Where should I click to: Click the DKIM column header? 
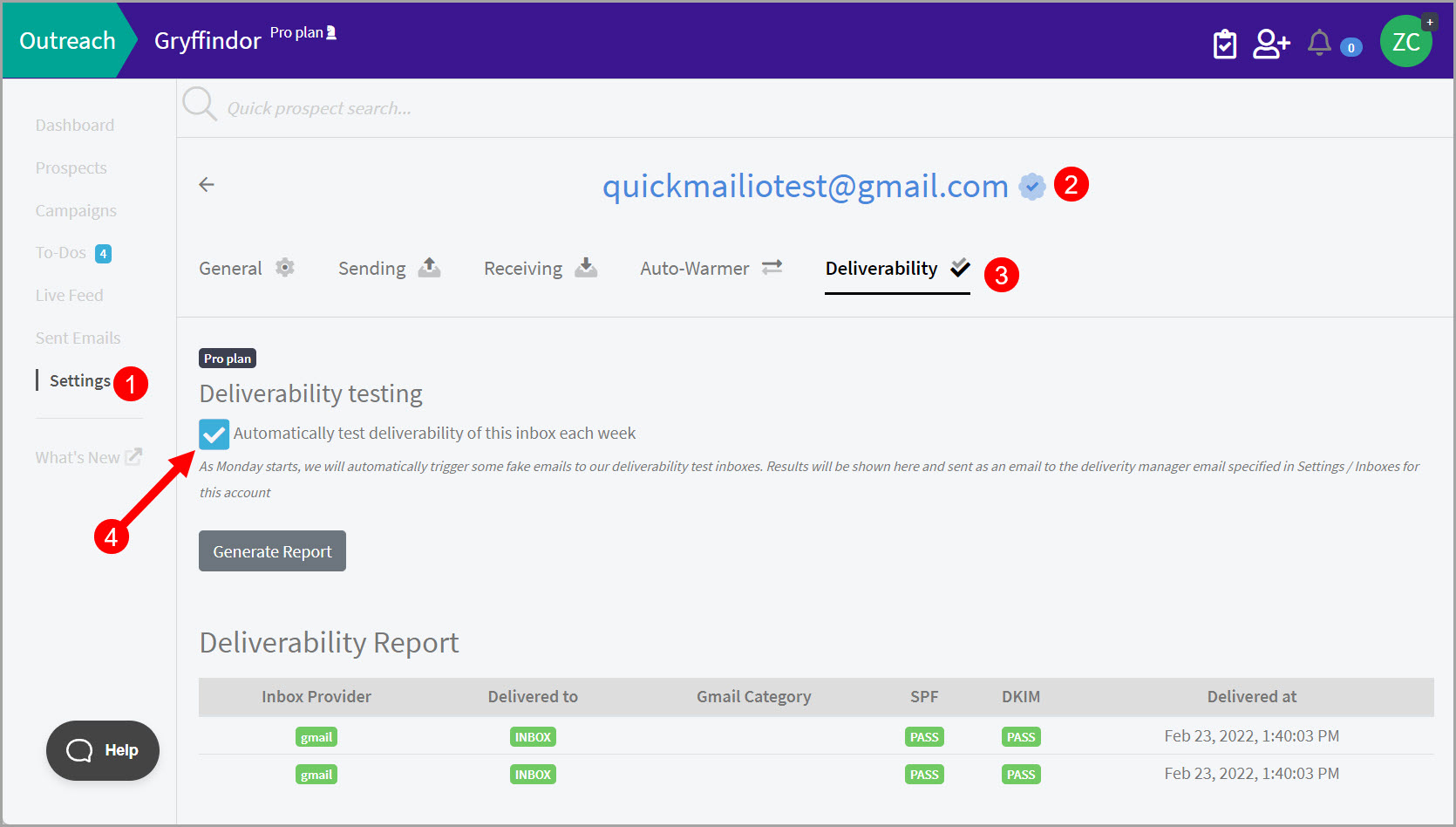coord(1021,697)
